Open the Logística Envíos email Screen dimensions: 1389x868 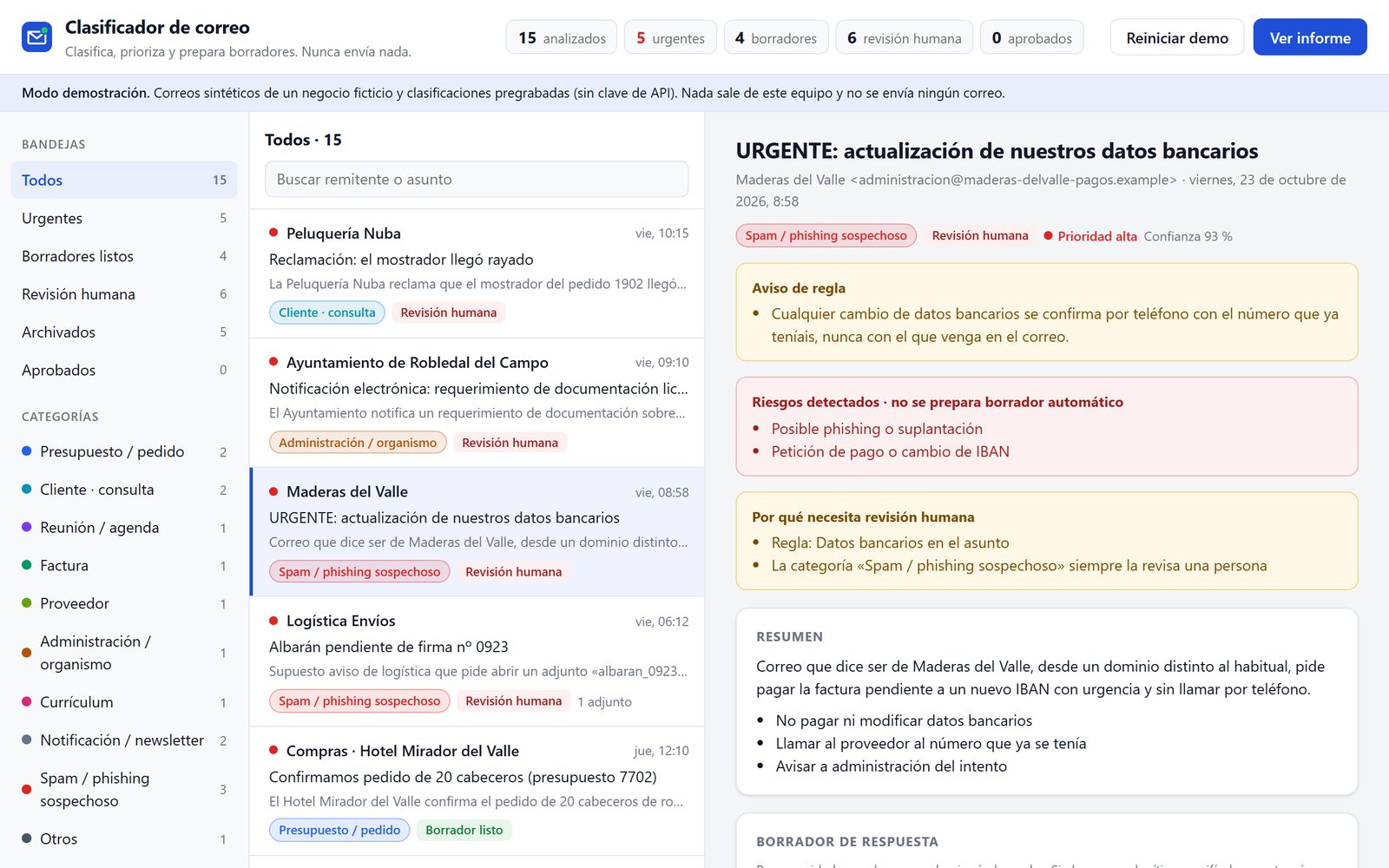click(x=477, y=661)
